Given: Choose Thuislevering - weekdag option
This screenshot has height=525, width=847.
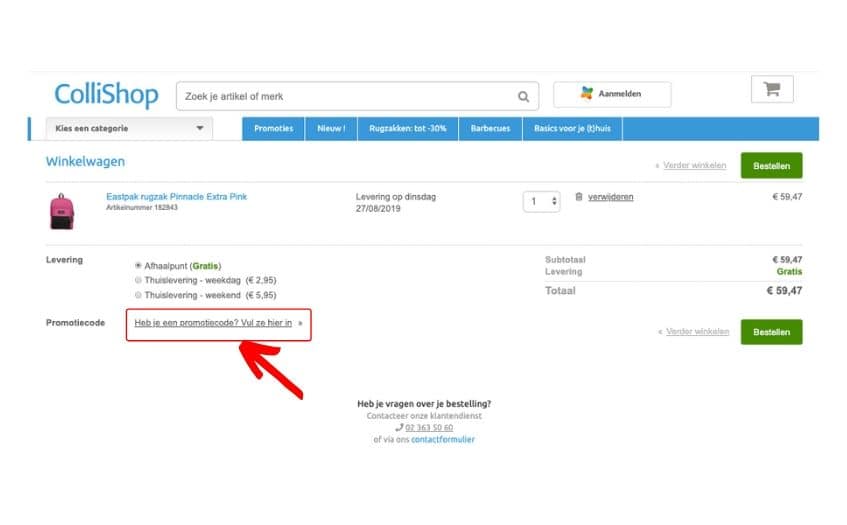Looking at the screenshot, I should (138, 281).
